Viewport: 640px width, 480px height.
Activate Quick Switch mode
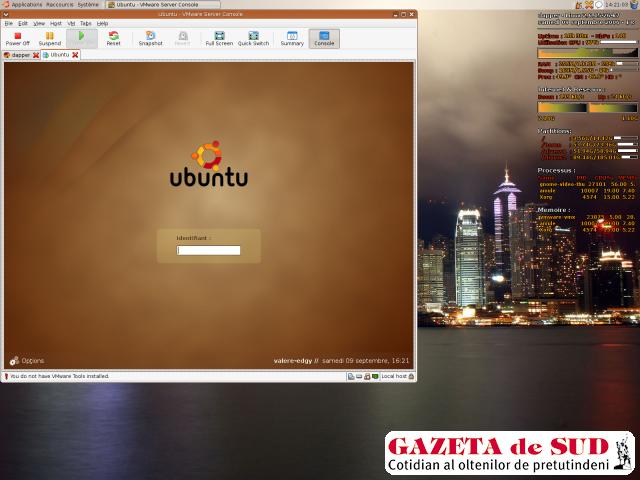coord(253,39)
